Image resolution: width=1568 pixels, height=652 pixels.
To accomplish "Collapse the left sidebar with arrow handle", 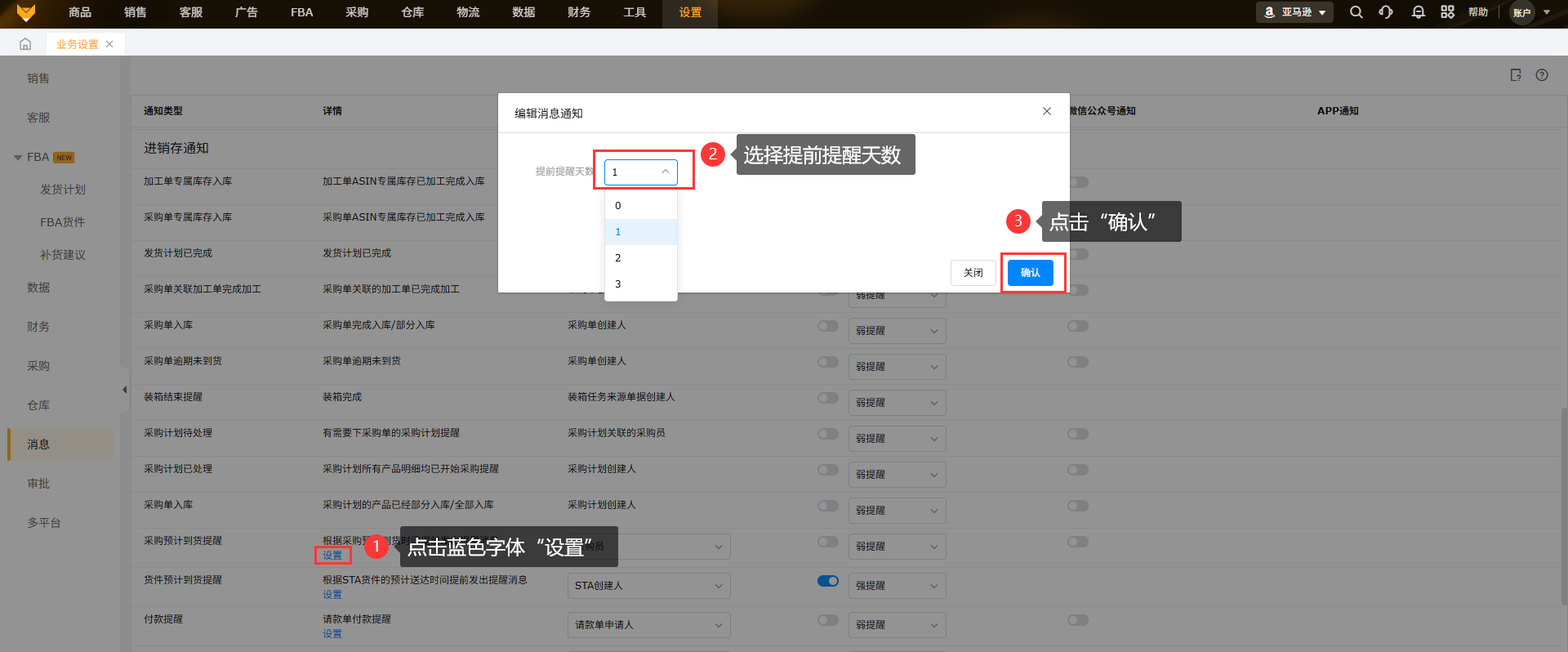I will 124,390.
